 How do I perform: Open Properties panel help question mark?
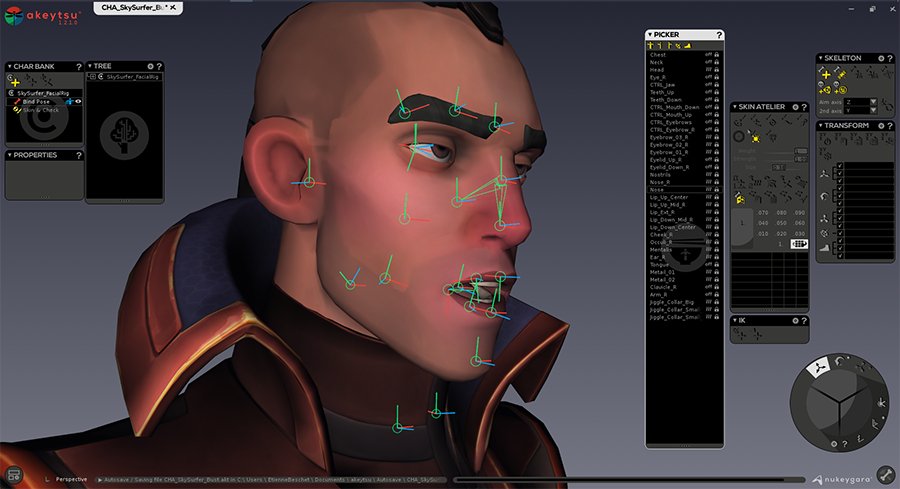pos(79,155)
